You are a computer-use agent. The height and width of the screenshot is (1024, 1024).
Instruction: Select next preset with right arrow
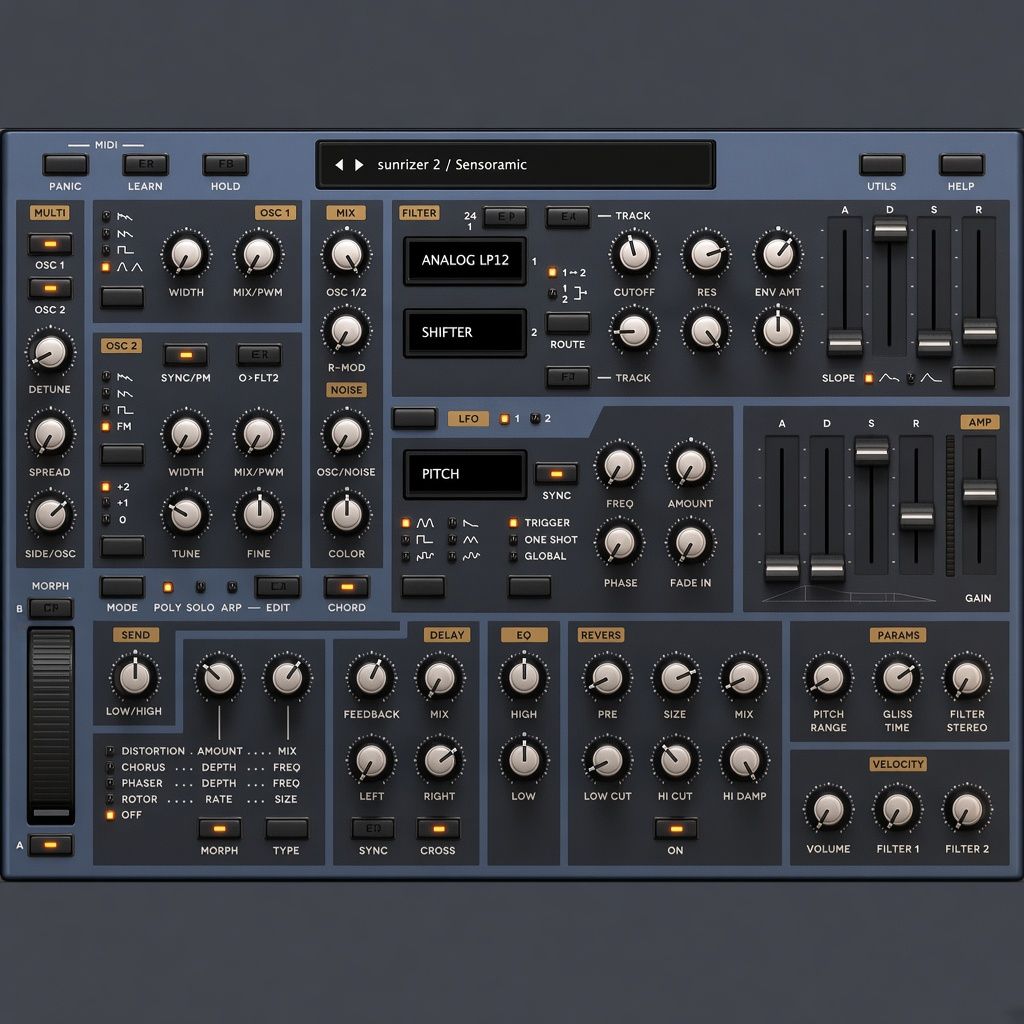click(x=359, y=165)
